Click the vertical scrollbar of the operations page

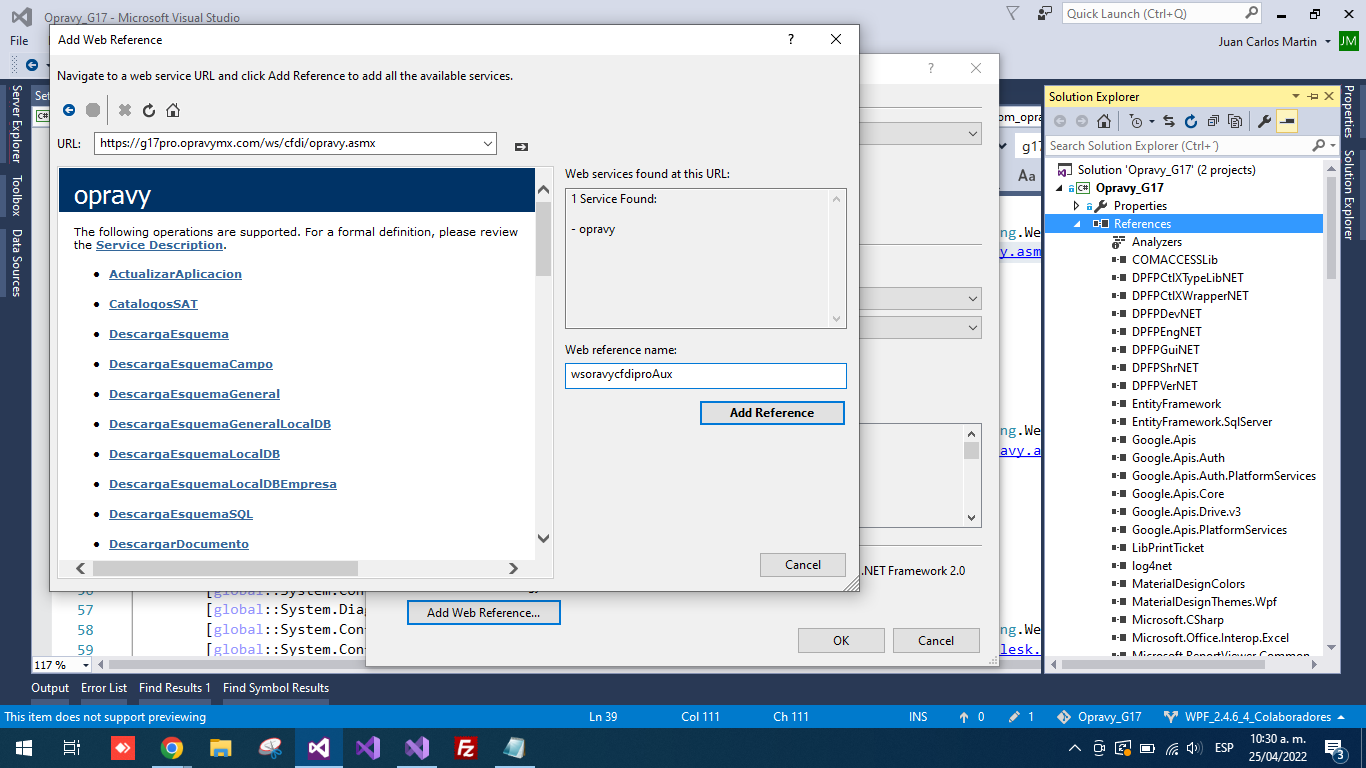[544, 364]
